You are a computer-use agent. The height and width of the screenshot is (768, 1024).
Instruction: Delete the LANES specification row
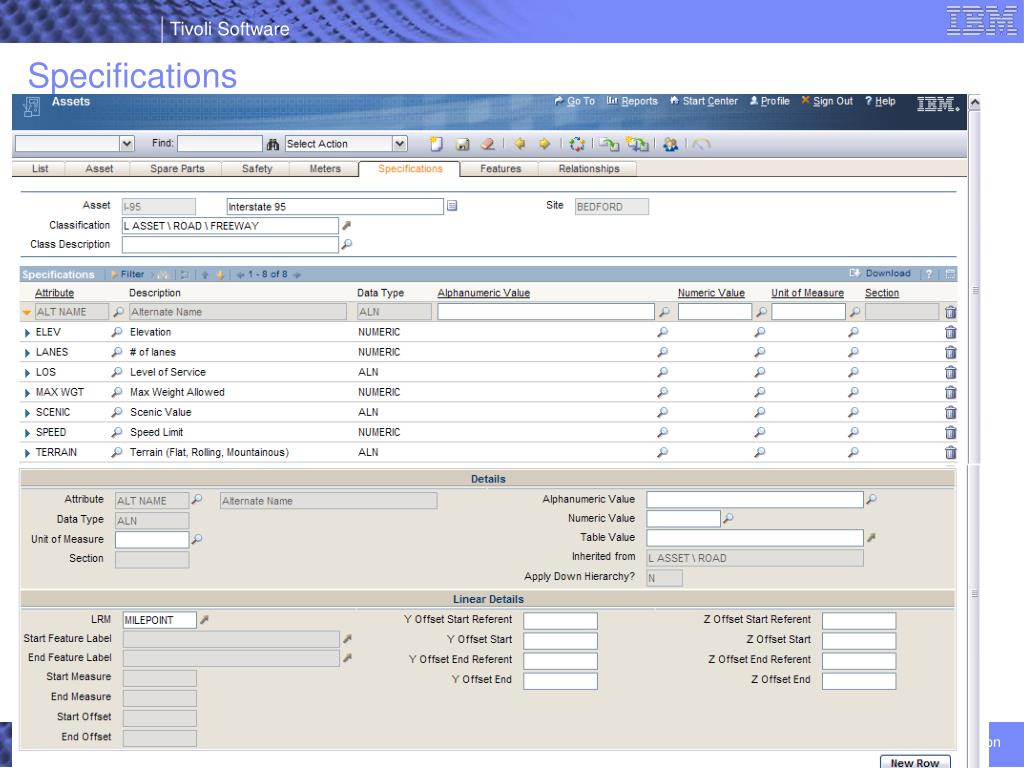point(951,353)
